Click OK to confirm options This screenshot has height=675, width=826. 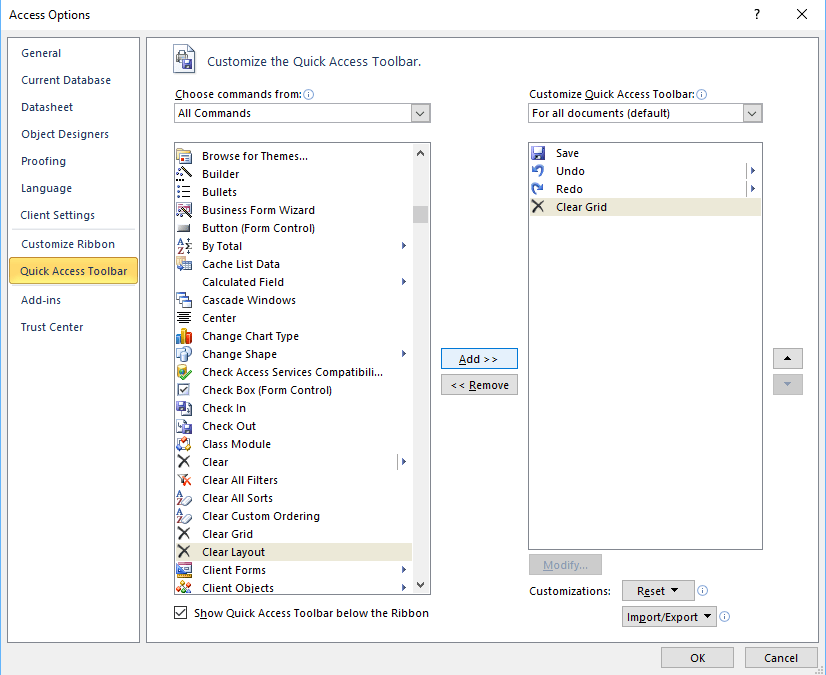pos(697,657)
